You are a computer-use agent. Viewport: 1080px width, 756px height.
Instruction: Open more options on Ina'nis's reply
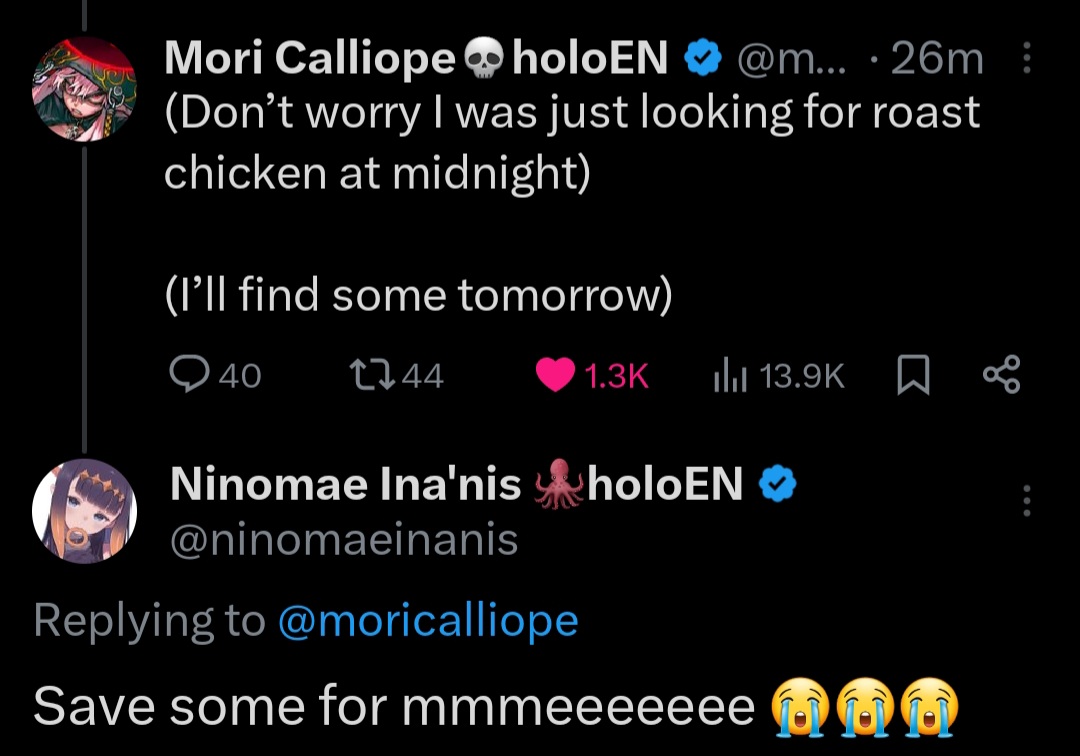coord(1026,500)
